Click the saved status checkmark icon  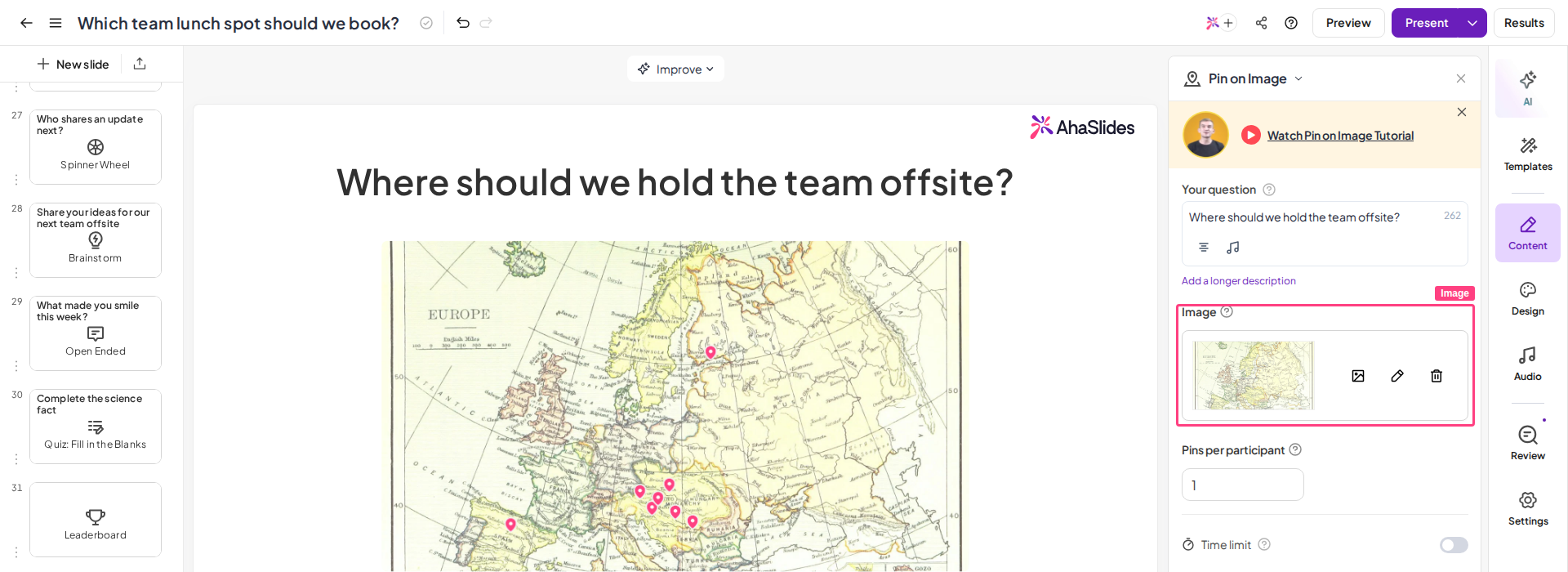click(x=426, y=23)
